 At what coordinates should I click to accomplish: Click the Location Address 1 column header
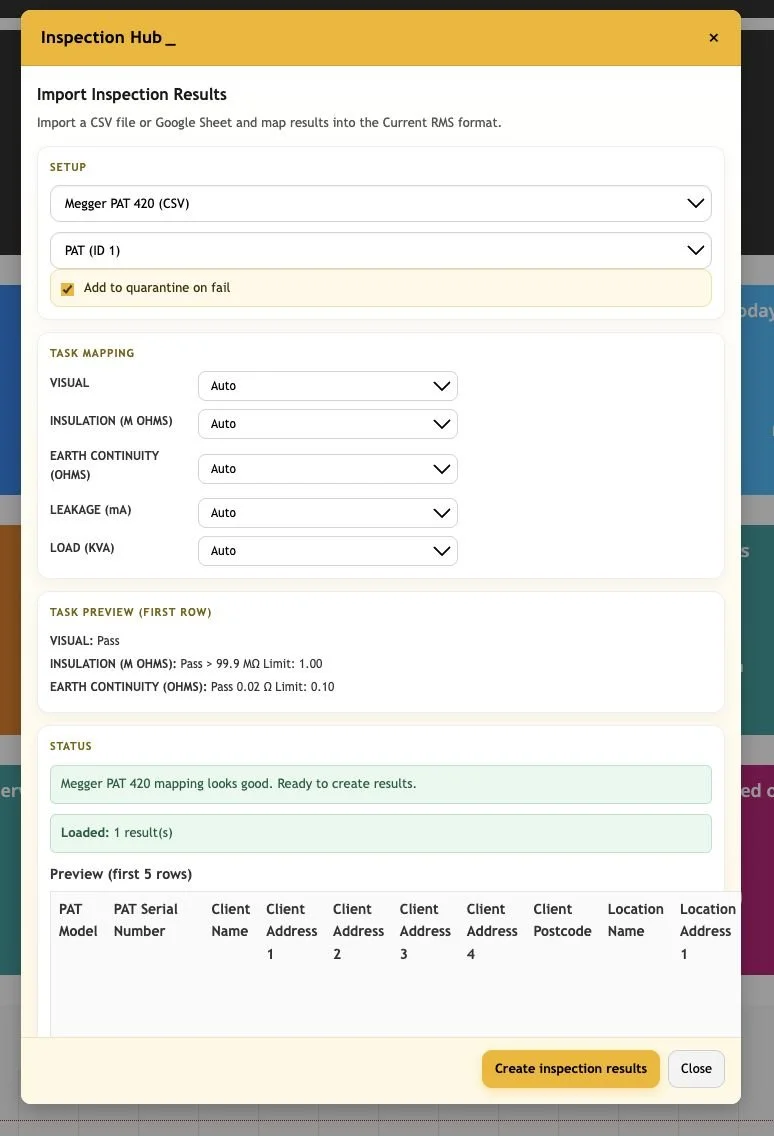[x=707, y=932]
